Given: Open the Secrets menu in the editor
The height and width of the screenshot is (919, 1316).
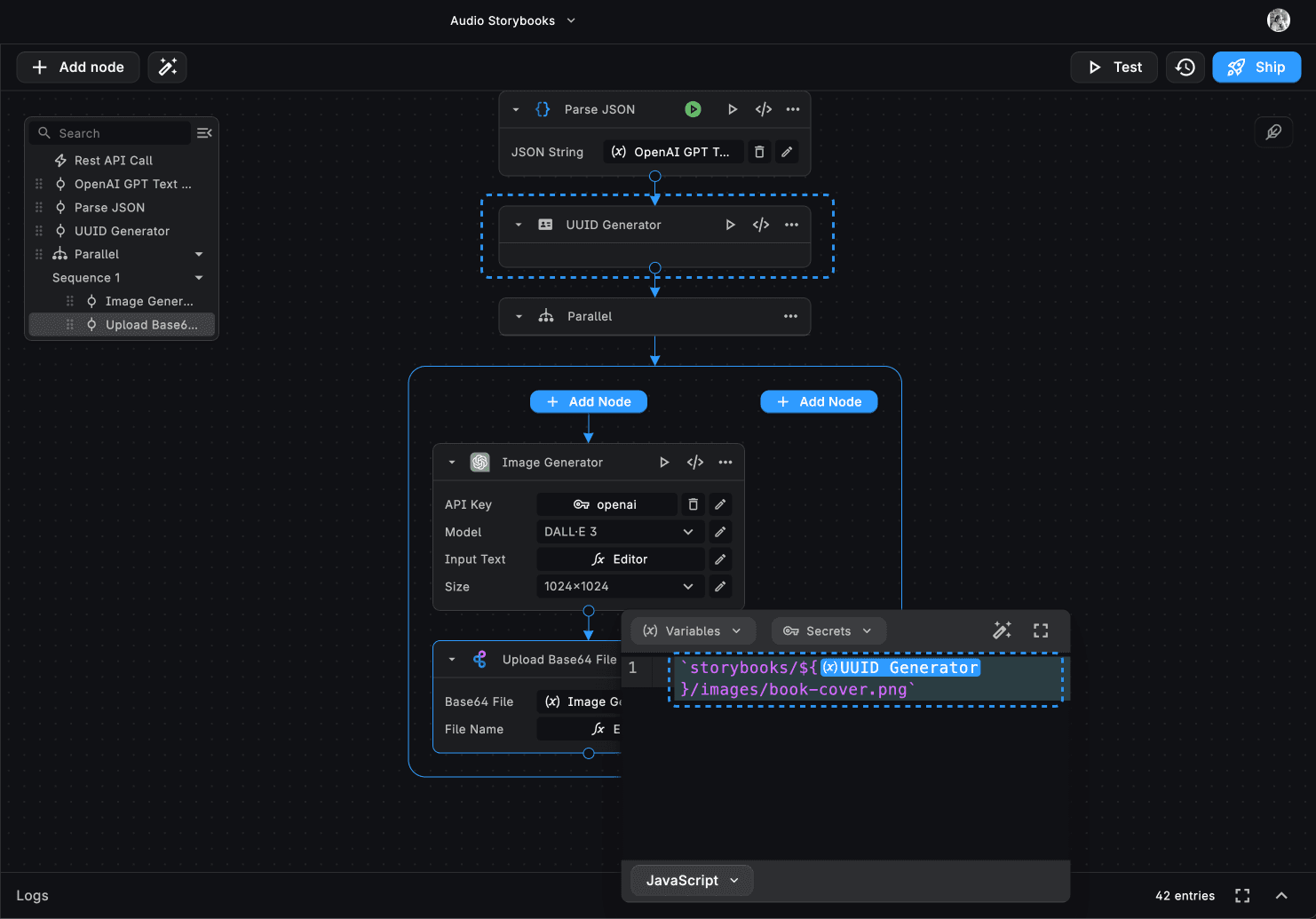Looking at the screenshot, I should [x=828, y=631].
